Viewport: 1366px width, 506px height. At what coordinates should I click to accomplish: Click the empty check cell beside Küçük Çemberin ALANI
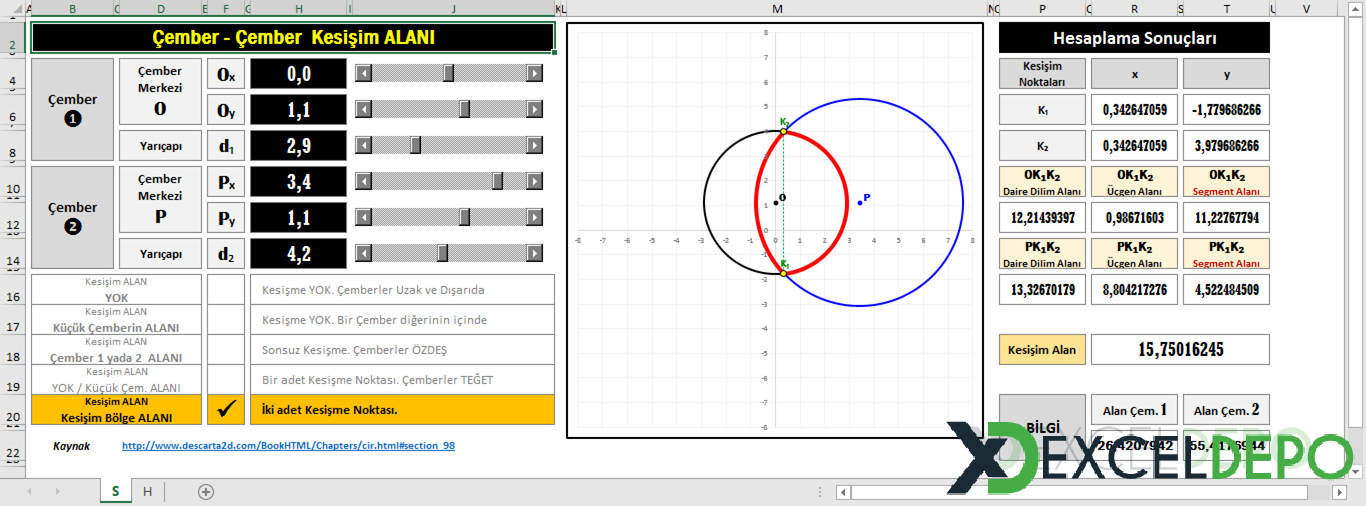tap(226, 320)
